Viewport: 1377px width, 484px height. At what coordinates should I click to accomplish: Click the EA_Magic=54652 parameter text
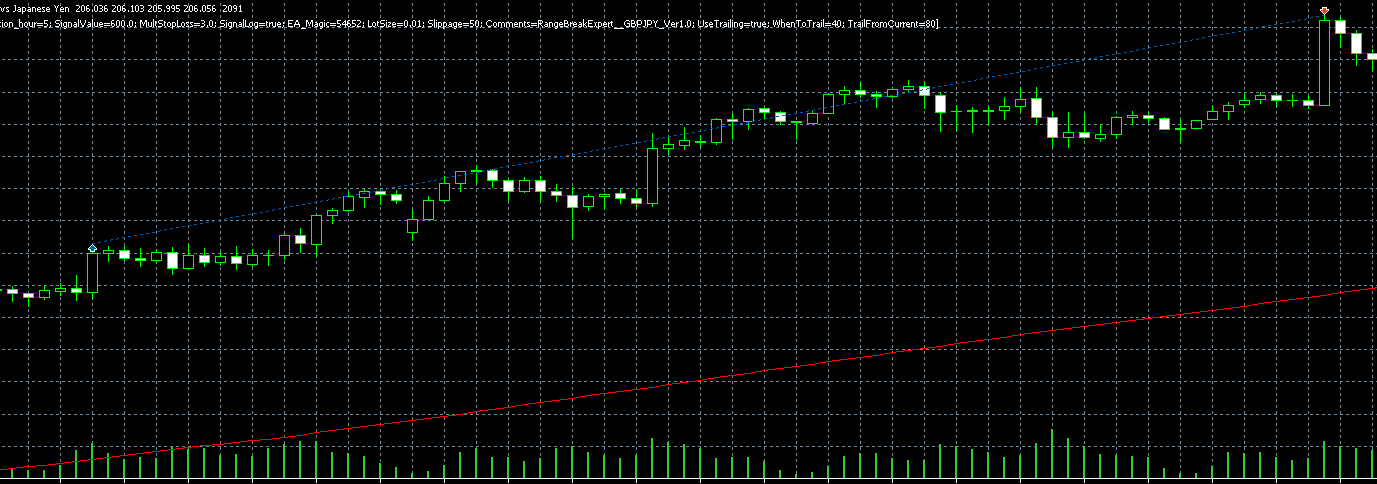(324, 23)
